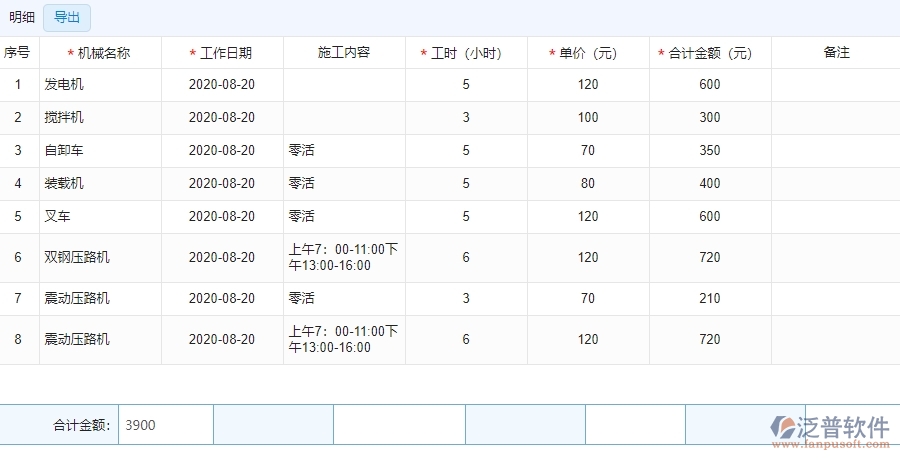
Task: Click the 施工内容 column header
Action: click(344, 53)
